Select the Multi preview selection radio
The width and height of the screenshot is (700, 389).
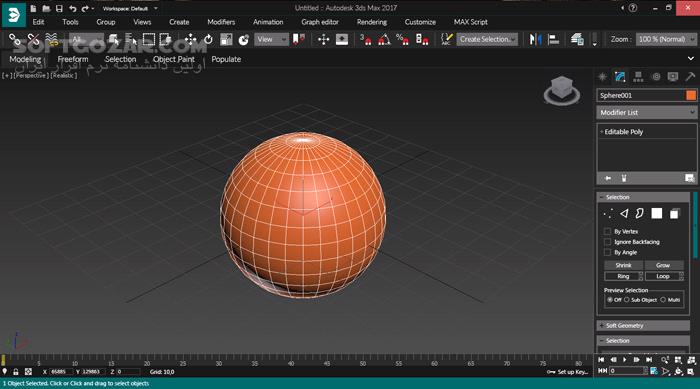pos(663,300)
